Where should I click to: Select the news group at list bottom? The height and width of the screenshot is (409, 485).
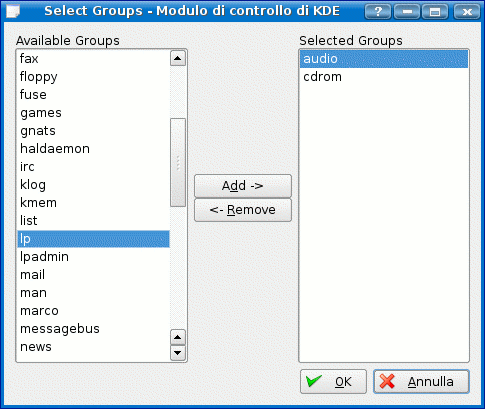[93, 347]
